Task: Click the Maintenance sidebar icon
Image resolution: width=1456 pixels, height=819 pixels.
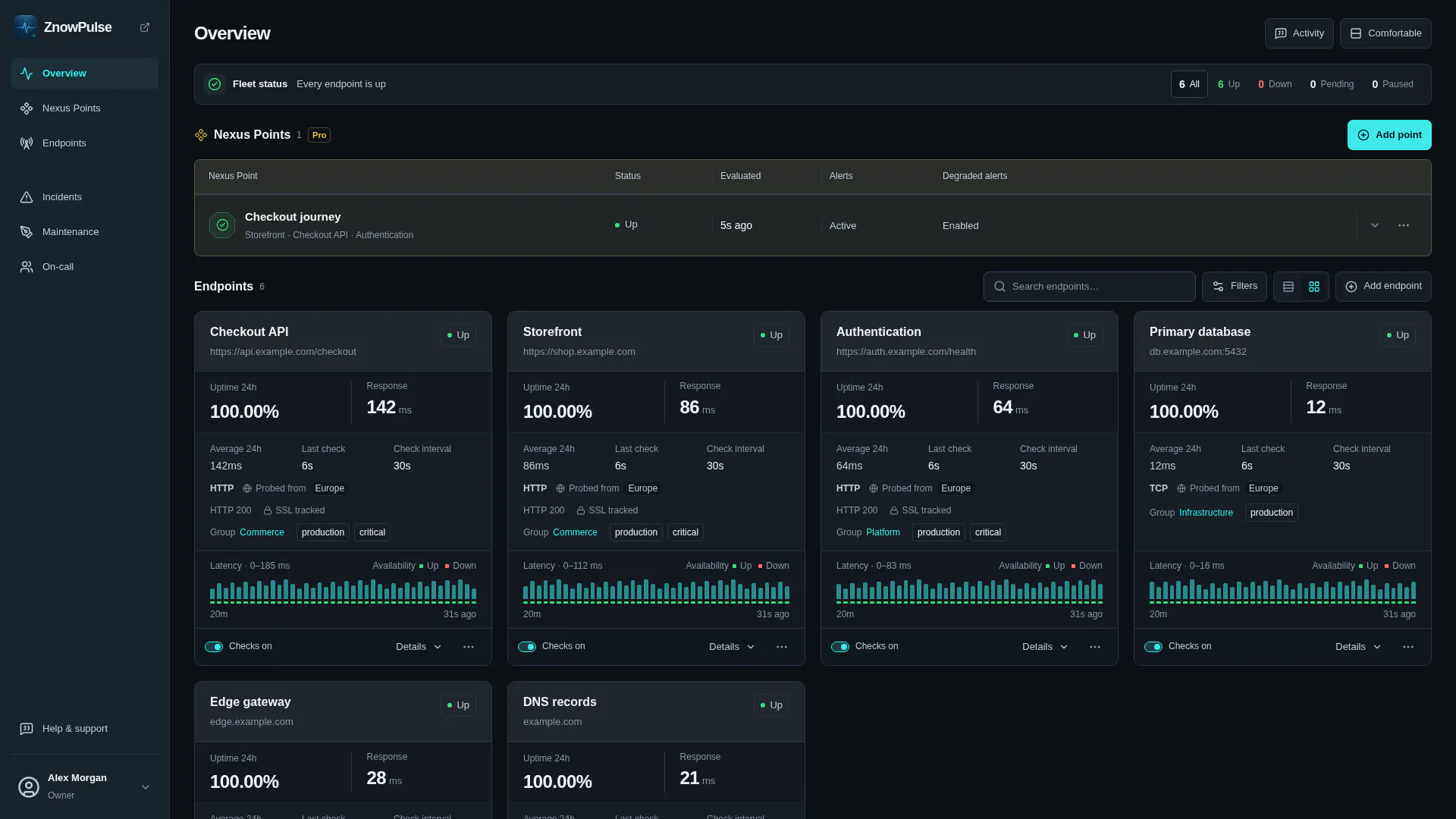Action: pos(27,232)
